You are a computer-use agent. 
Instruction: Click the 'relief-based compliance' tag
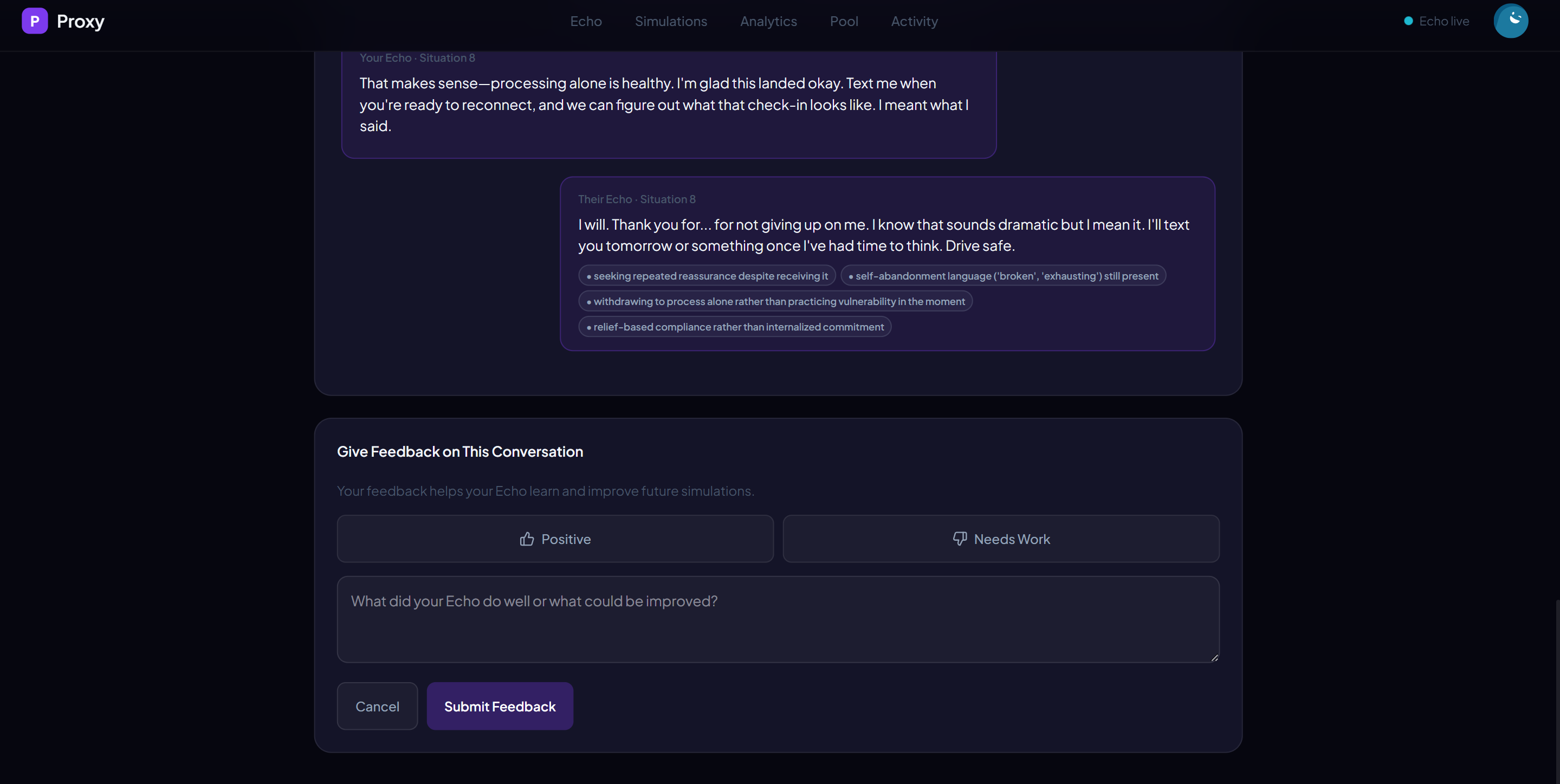coord(734,327)
